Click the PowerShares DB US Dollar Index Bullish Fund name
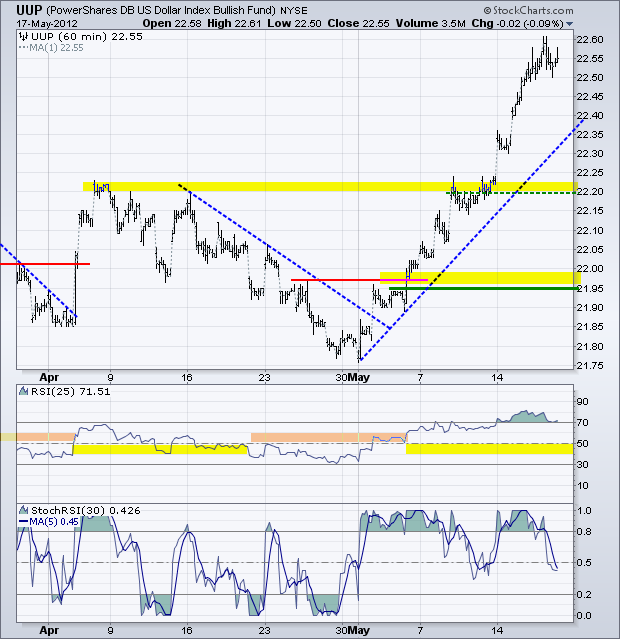The height and width of the screenshot is (639, 620). [x=161, y=10]
